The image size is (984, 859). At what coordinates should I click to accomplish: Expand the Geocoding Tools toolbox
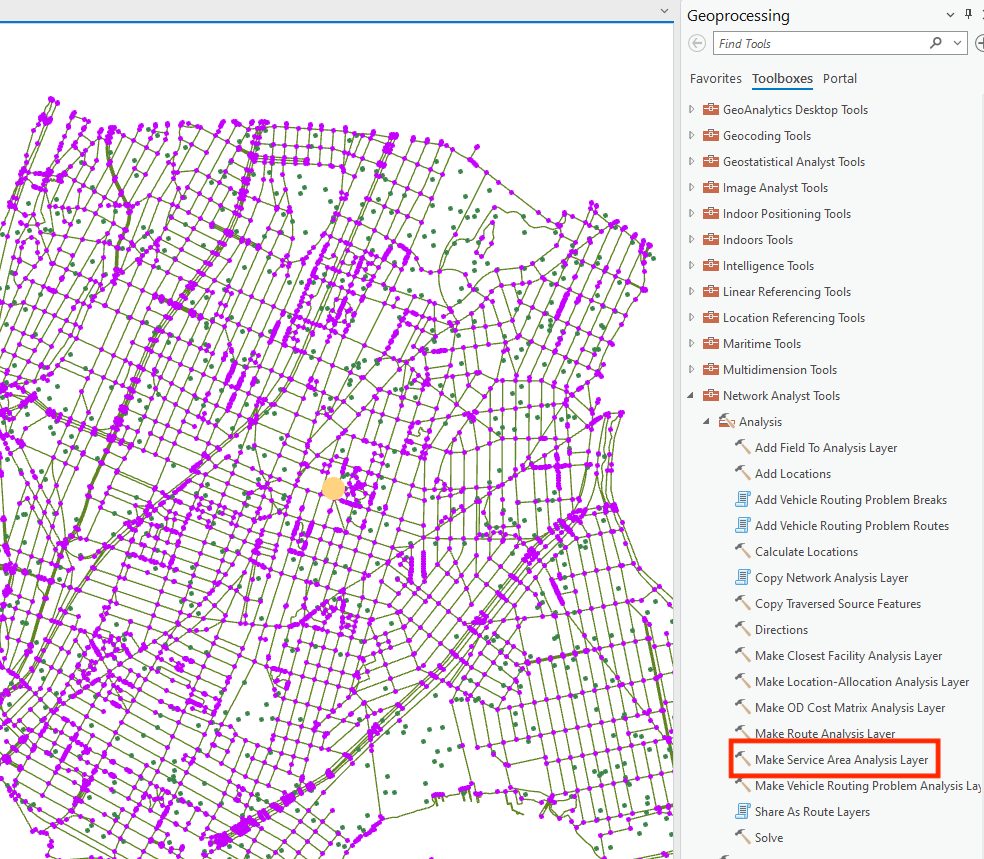coord(690,135)
